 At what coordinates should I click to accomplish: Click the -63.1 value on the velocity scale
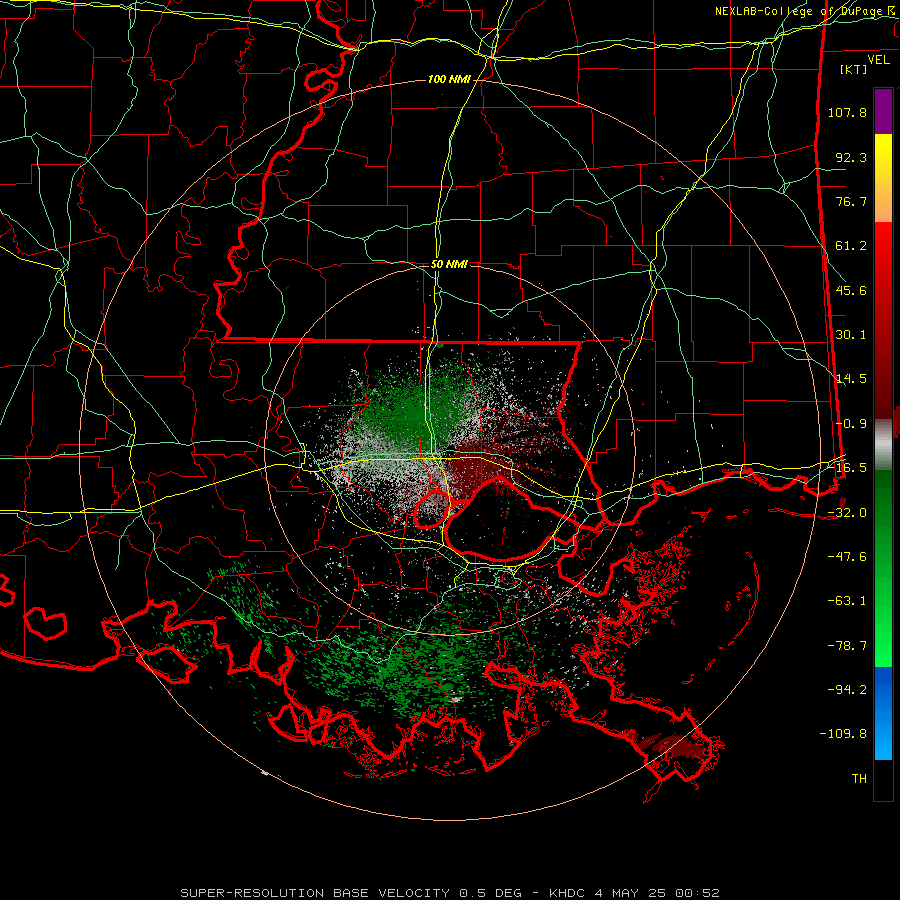tap(847, 601)
